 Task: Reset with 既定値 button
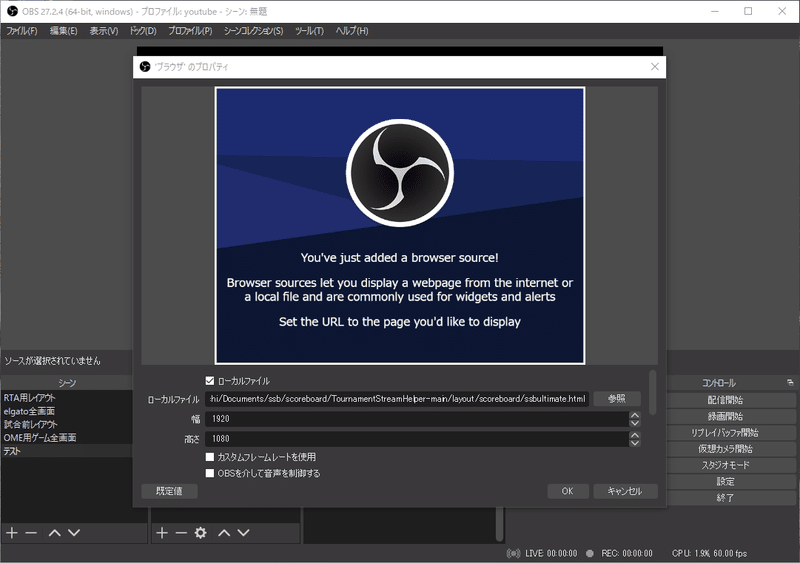point(169,491)
